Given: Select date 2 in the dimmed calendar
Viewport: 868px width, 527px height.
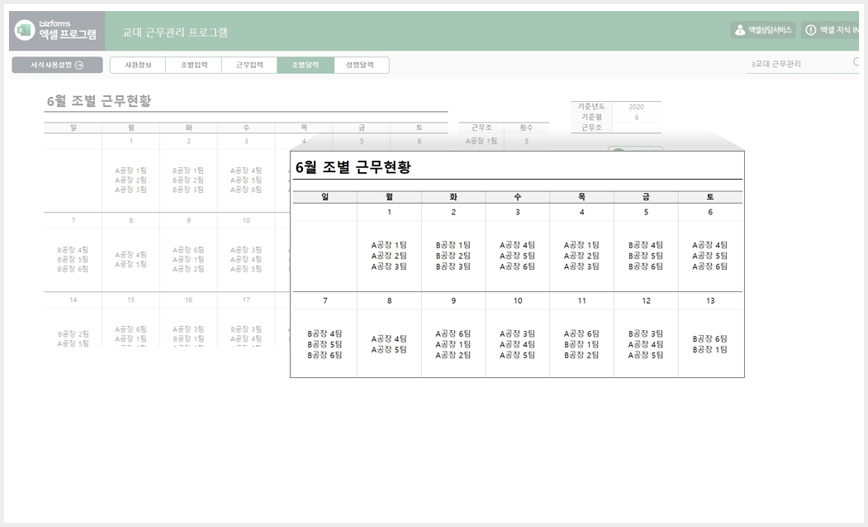Looking at the screenshot, I should 188,141.
